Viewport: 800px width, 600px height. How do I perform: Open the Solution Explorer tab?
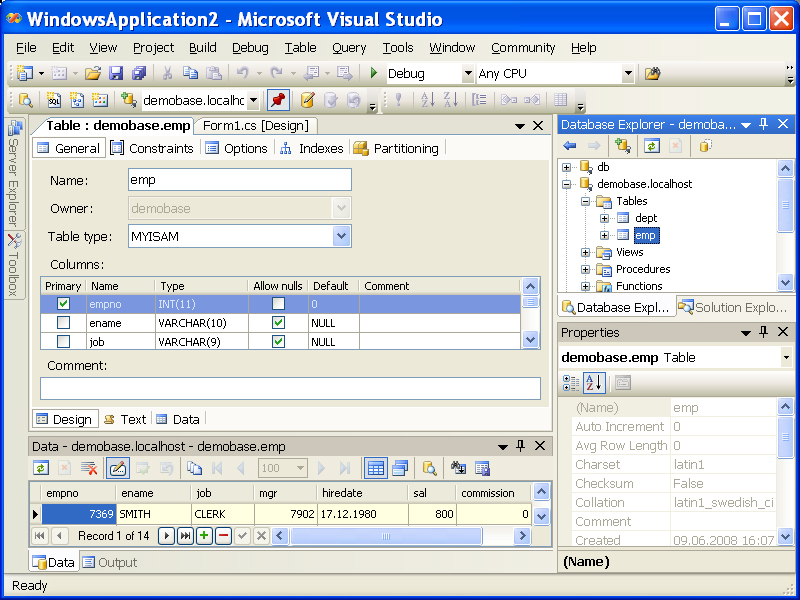click(x=735, y=307)
